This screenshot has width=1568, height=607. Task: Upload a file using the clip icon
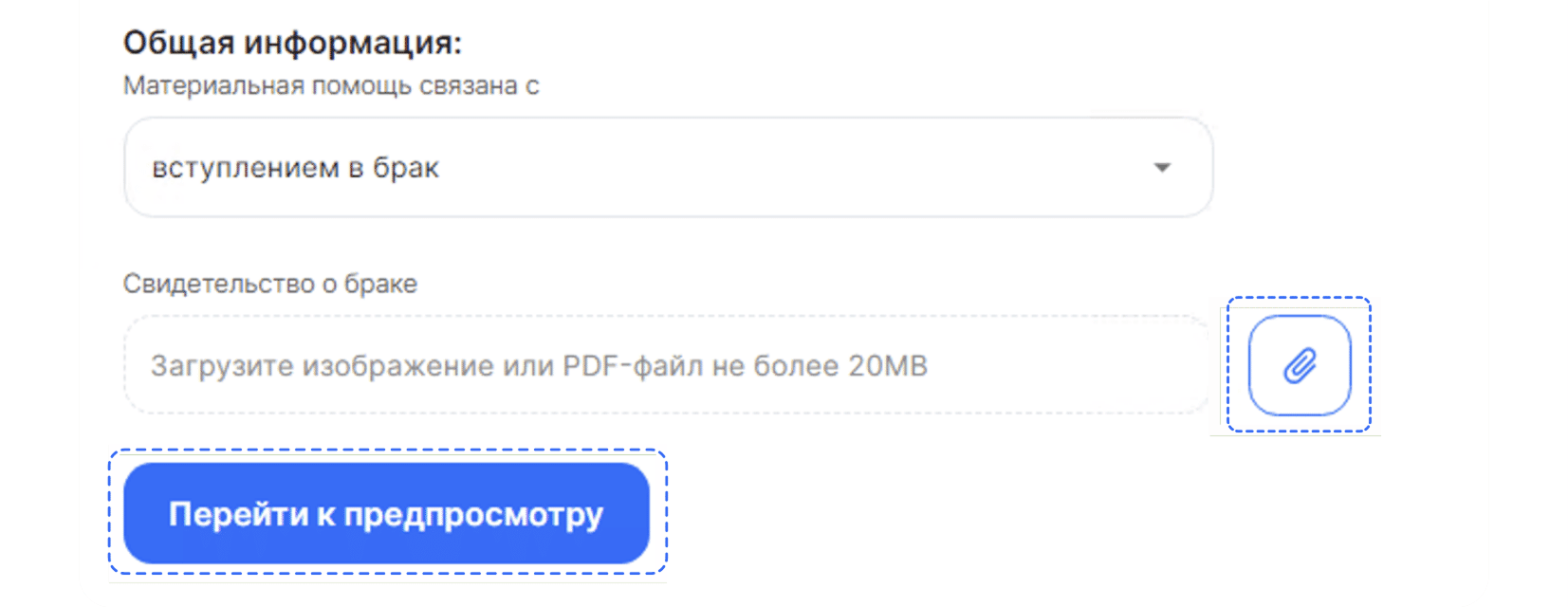pyautogui.click(x=1300, y=365)
